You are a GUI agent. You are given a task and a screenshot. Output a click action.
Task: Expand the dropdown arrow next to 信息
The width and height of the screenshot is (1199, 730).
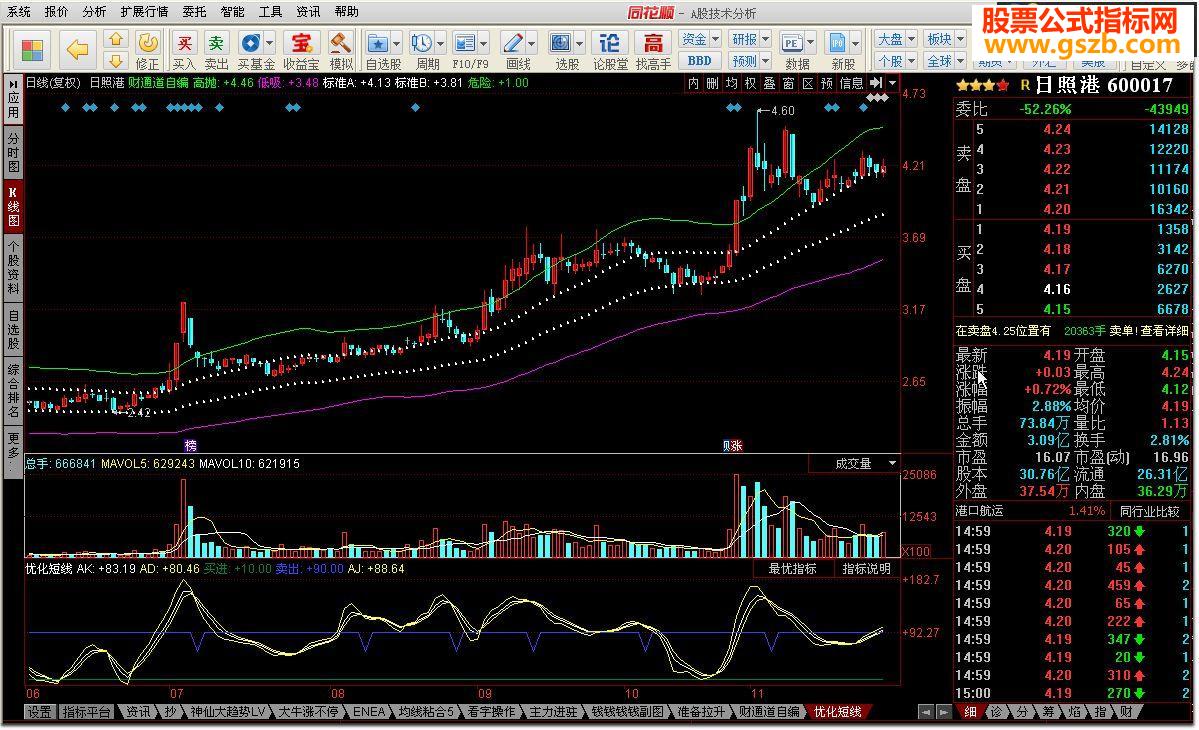click(892, 83)
